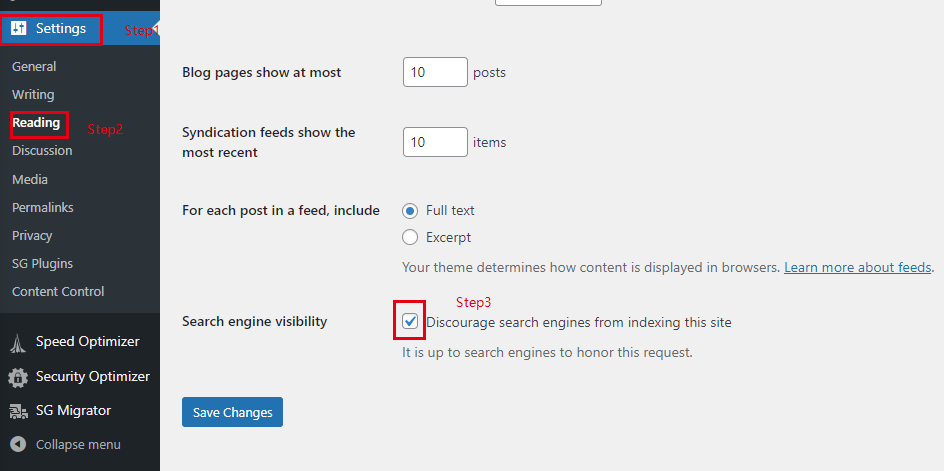Open the General settings page
The width and height of the screenshot is (944, 471).
(34, 67)
